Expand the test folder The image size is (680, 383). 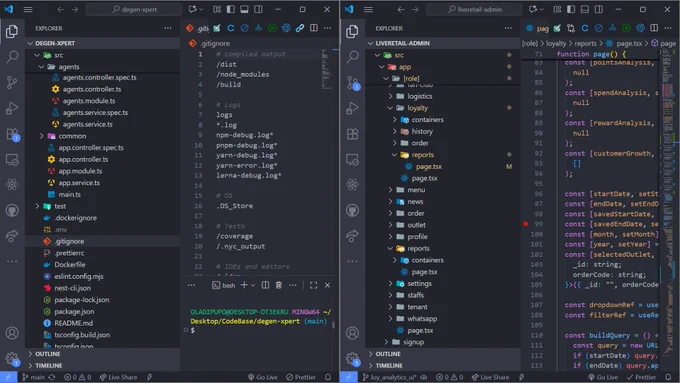coord(37,206)
